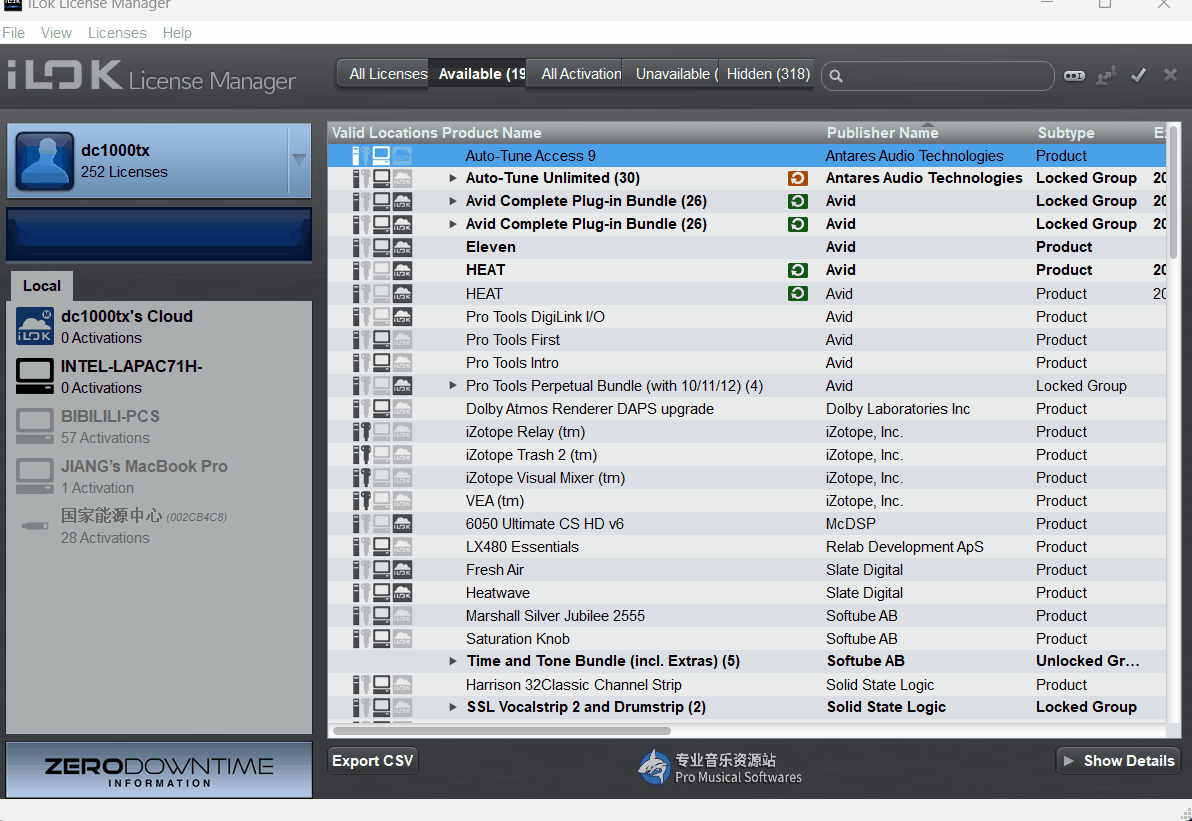1192x821 pixels.
Task: Open the dc1000tx account dropdown arrow
Action: pos(299,160)
